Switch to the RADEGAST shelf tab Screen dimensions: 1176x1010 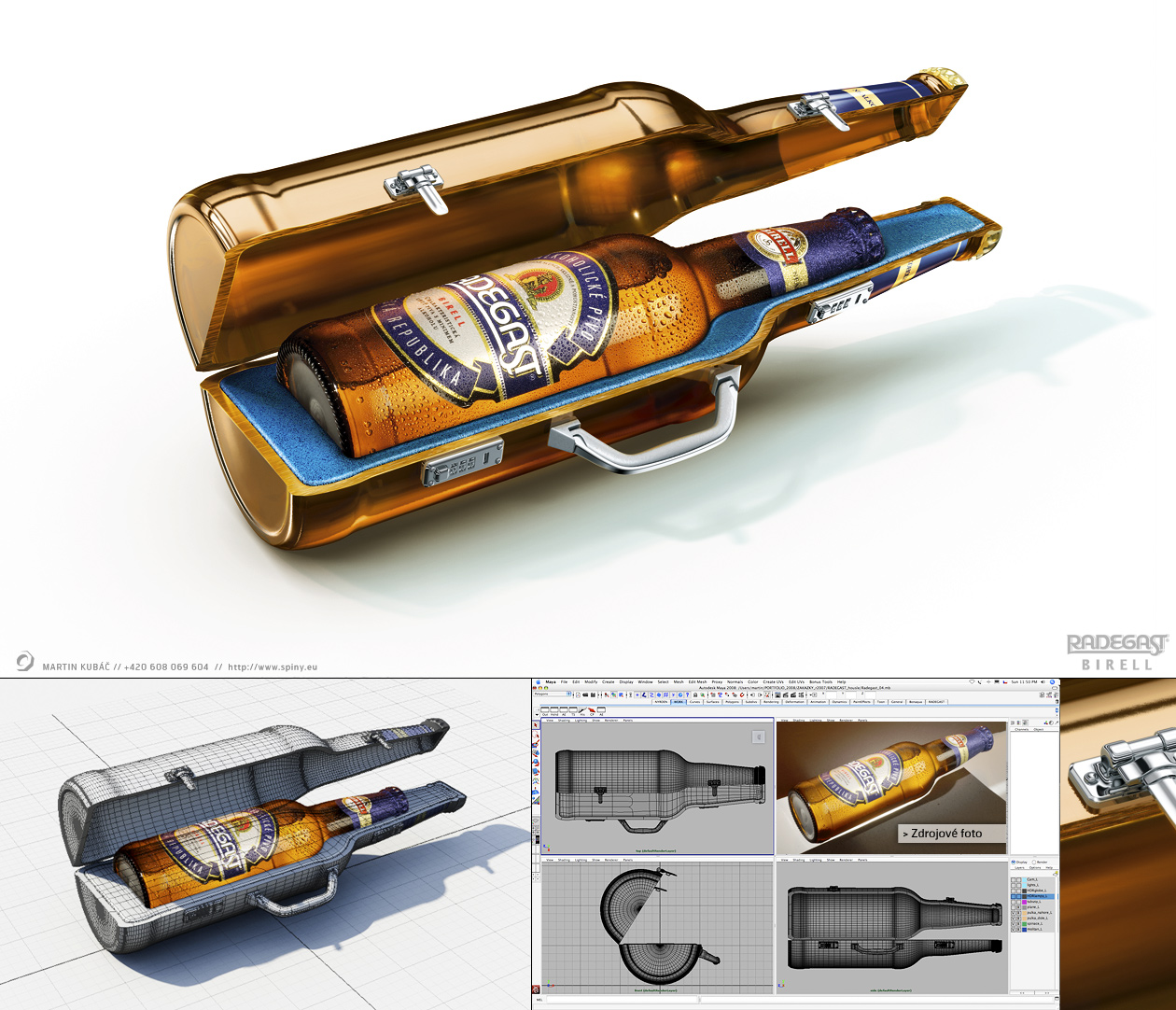click(936, 702)
